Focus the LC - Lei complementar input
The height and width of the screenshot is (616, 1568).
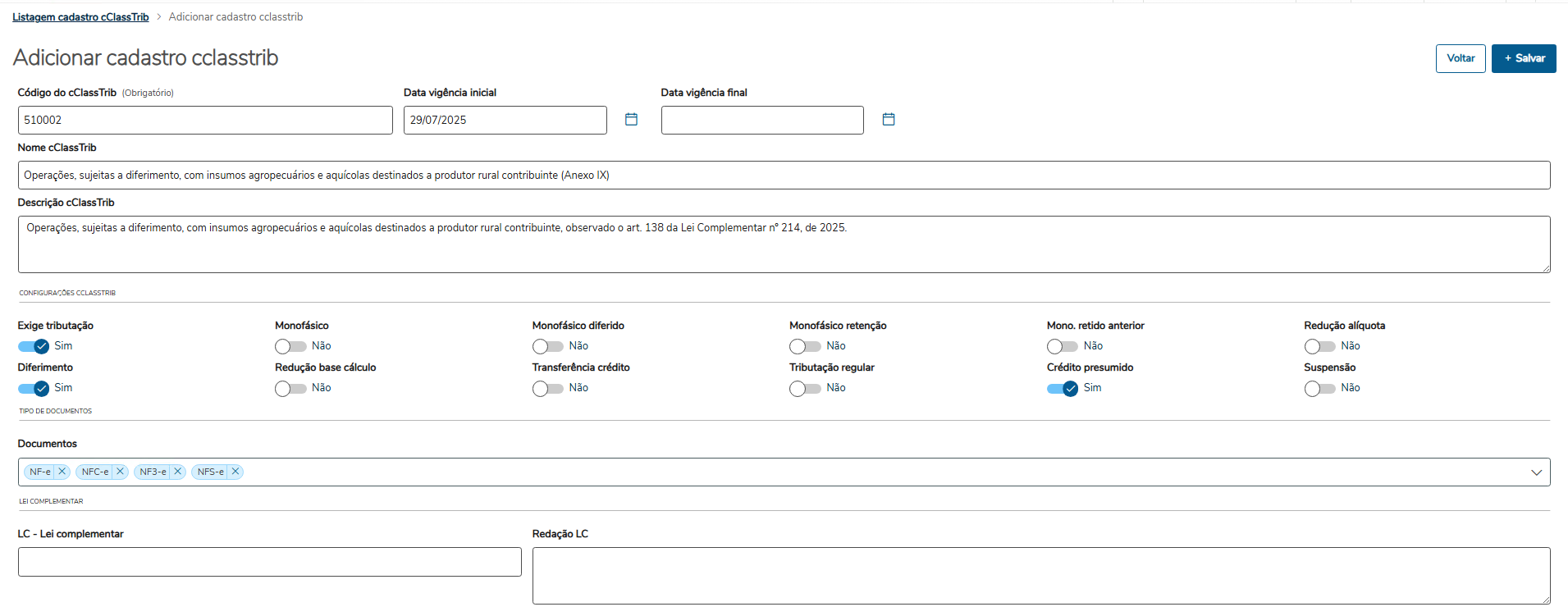coord(269,562)
